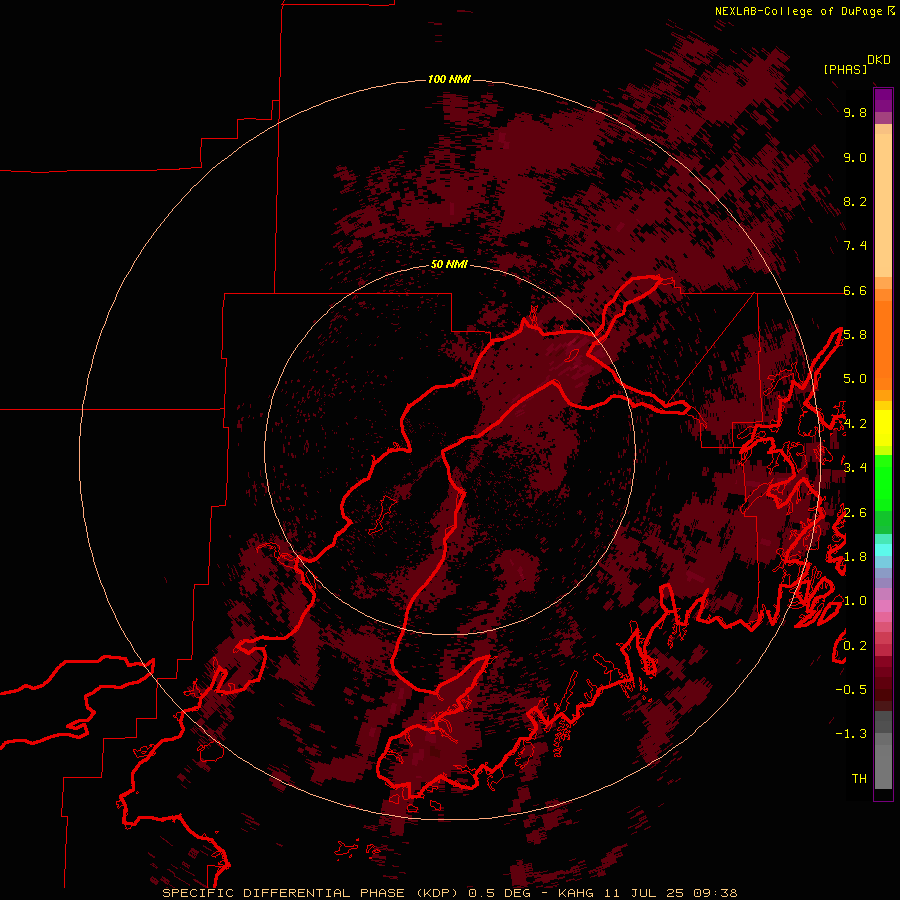The width and height of the screenshot is (900, 900).
Task: Click the 8.2 value on the color scale
Action: (855, 201)
